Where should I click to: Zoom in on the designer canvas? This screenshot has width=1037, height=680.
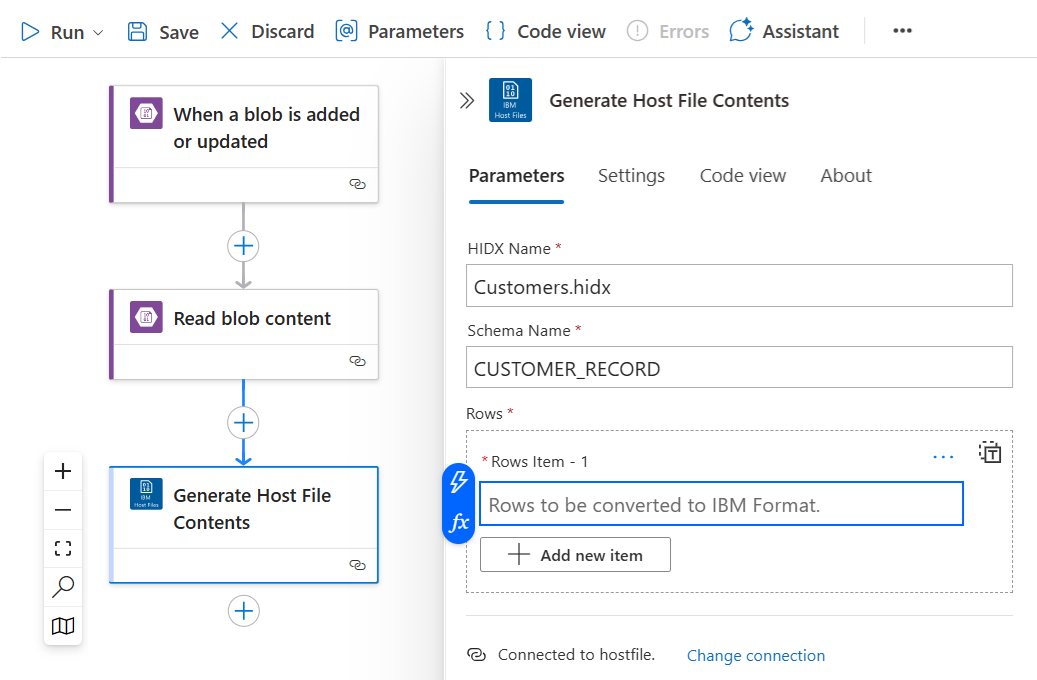(63, 471)
